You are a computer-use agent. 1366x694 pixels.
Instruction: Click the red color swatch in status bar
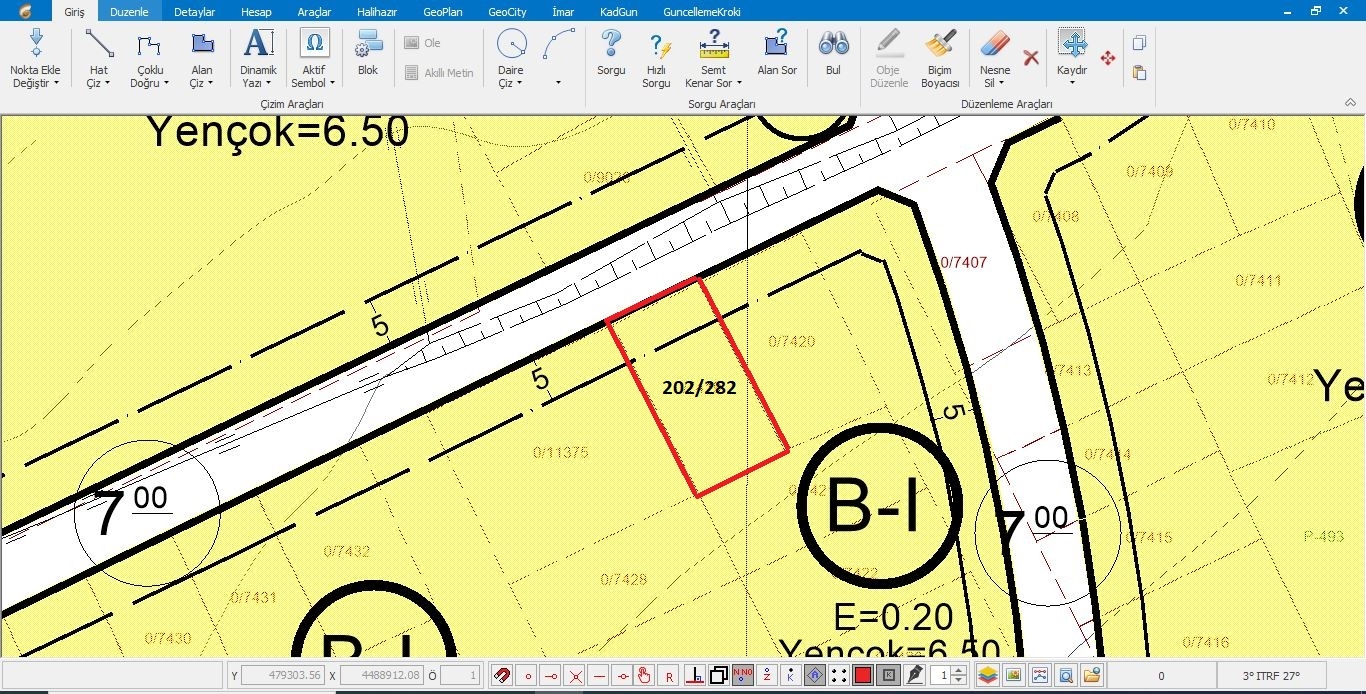(x=863, y=675)
